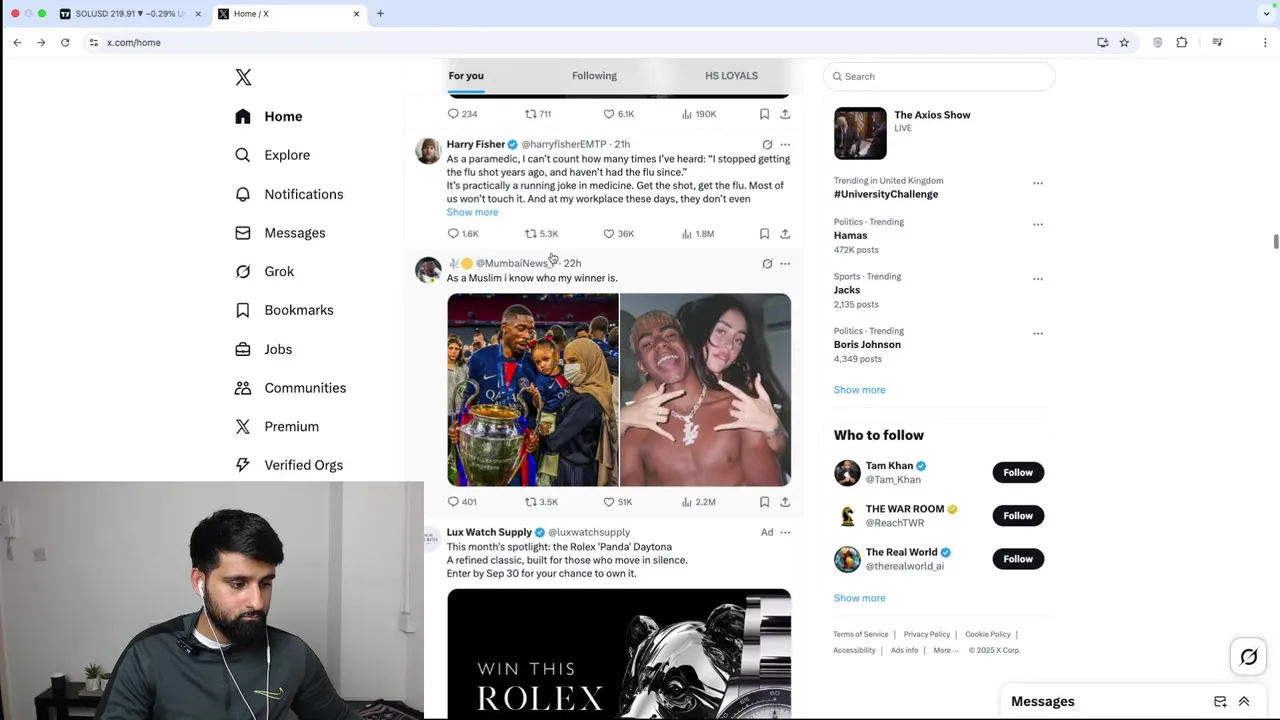Open more options on Lux Watch Supply ad

[785, 532]
